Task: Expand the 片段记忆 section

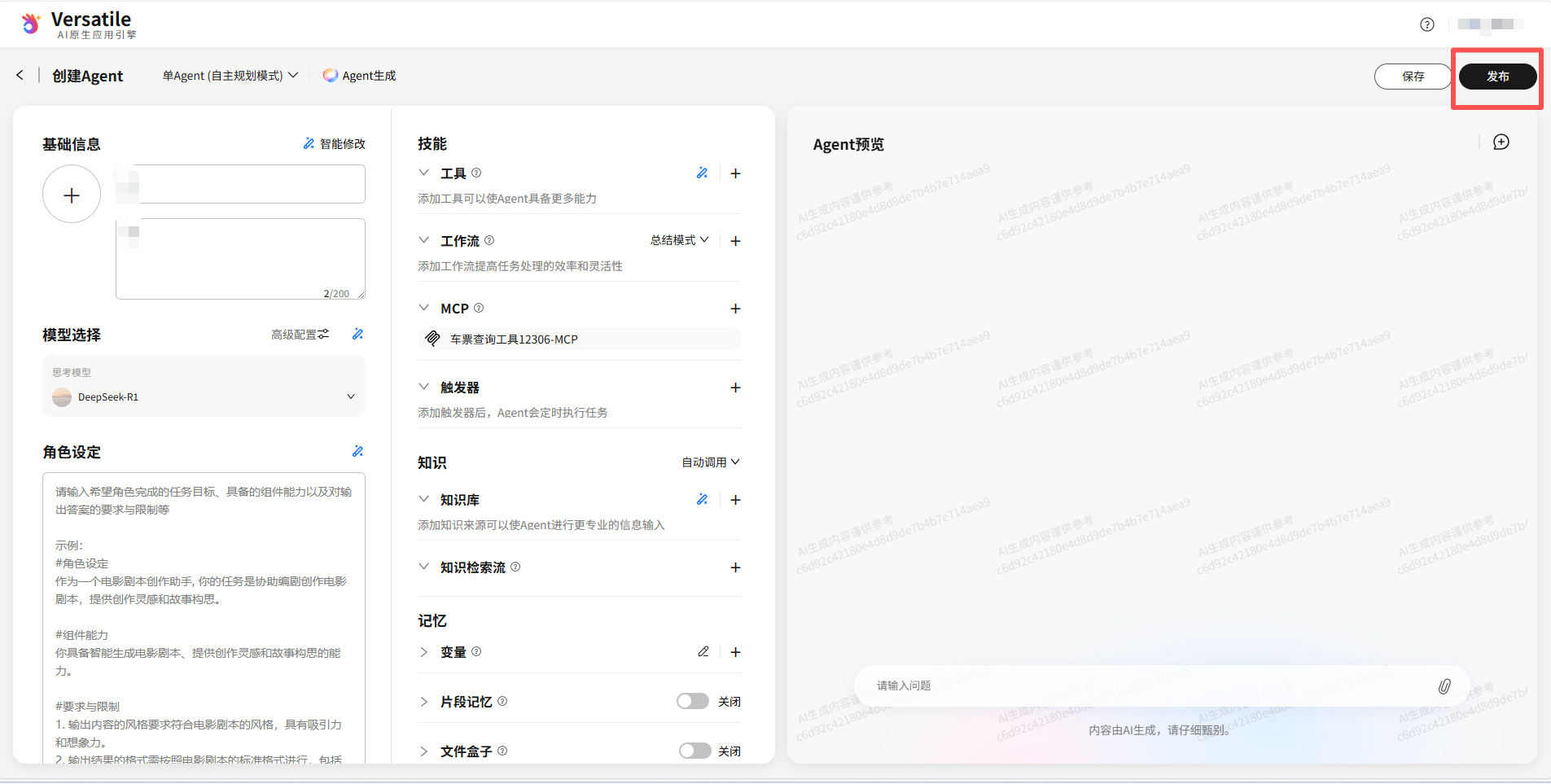Action: pos(423,702)
